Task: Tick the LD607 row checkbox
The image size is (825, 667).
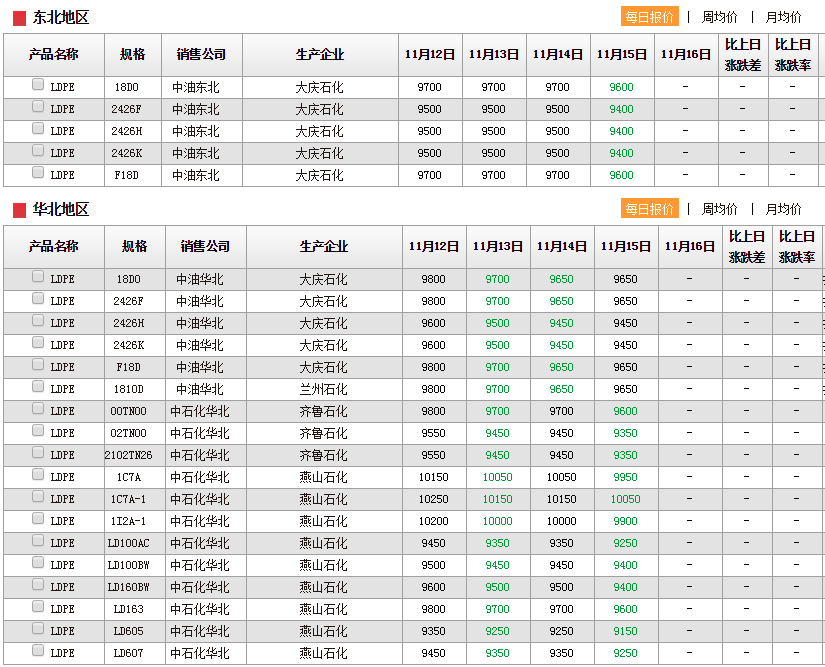Action: pyautogui.click(x=38, y=651)
